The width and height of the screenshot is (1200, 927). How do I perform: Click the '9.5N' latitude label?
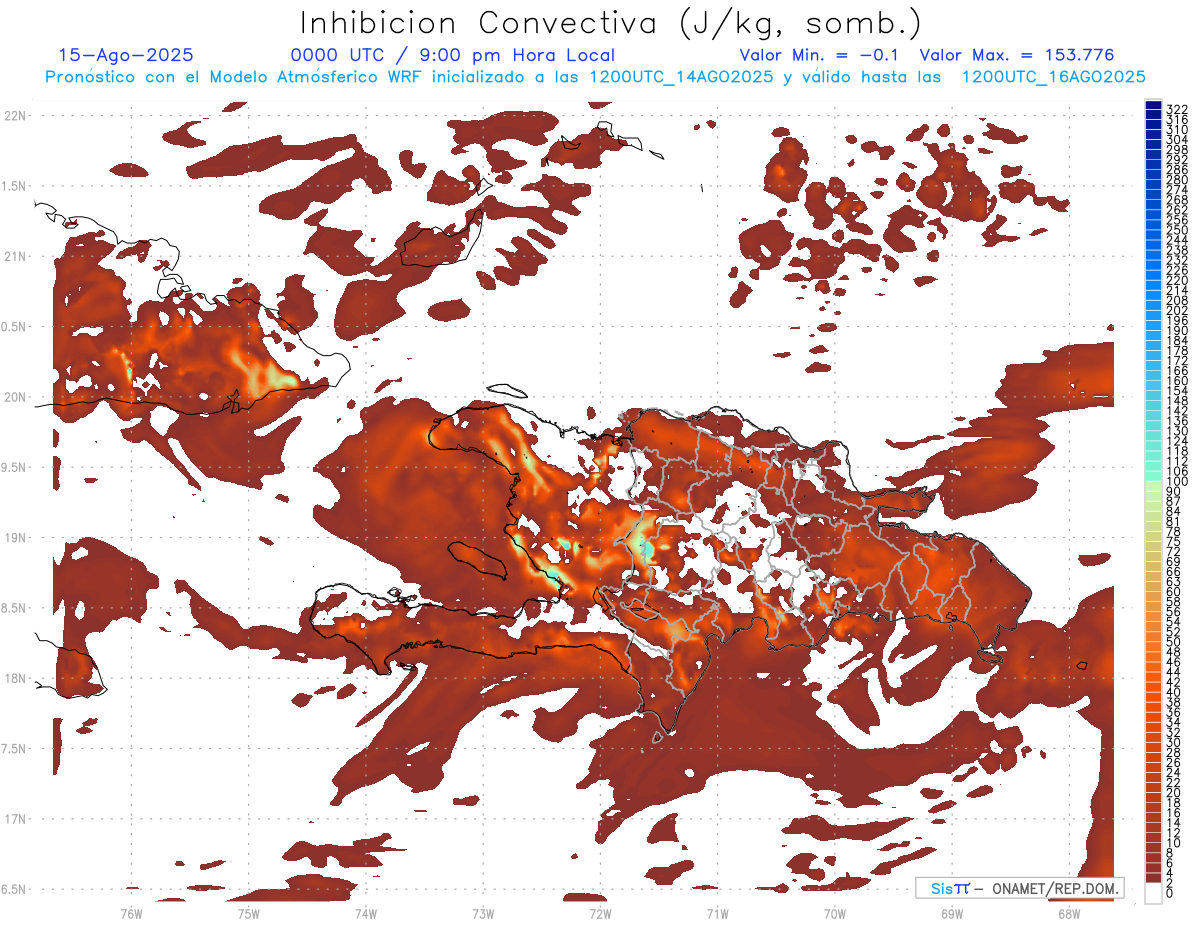(x=14, y=468)
